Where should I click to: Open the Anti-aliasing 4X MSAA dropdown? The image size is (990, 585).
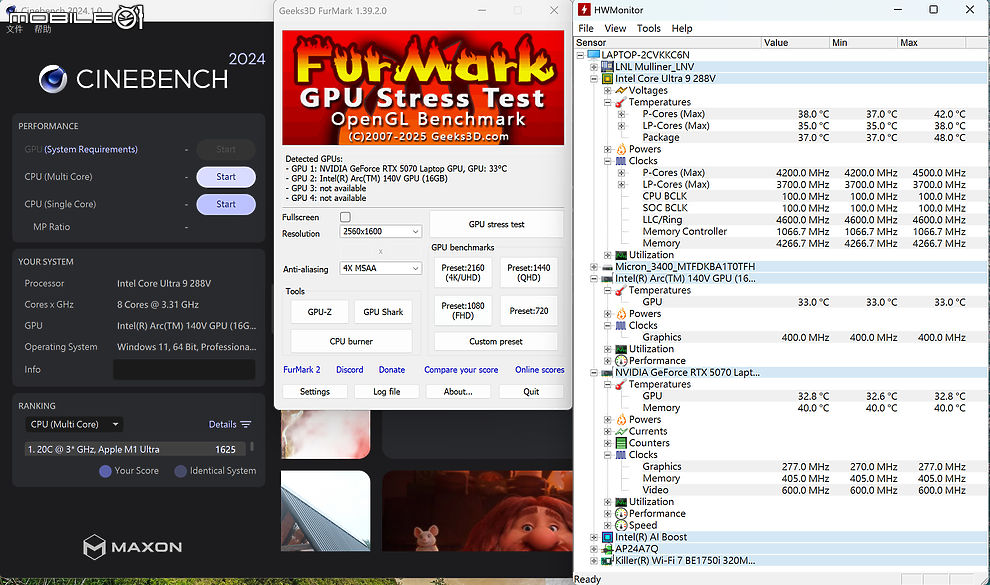pos(380,268)
